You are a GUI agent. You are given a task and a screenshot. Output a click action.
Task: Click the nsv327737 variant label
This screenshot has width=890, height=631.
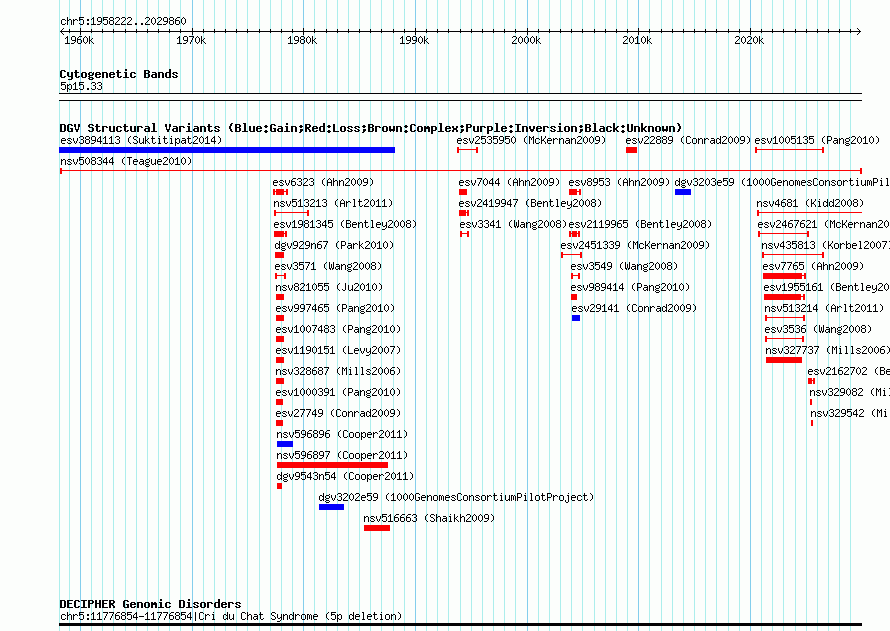[828, 350]
